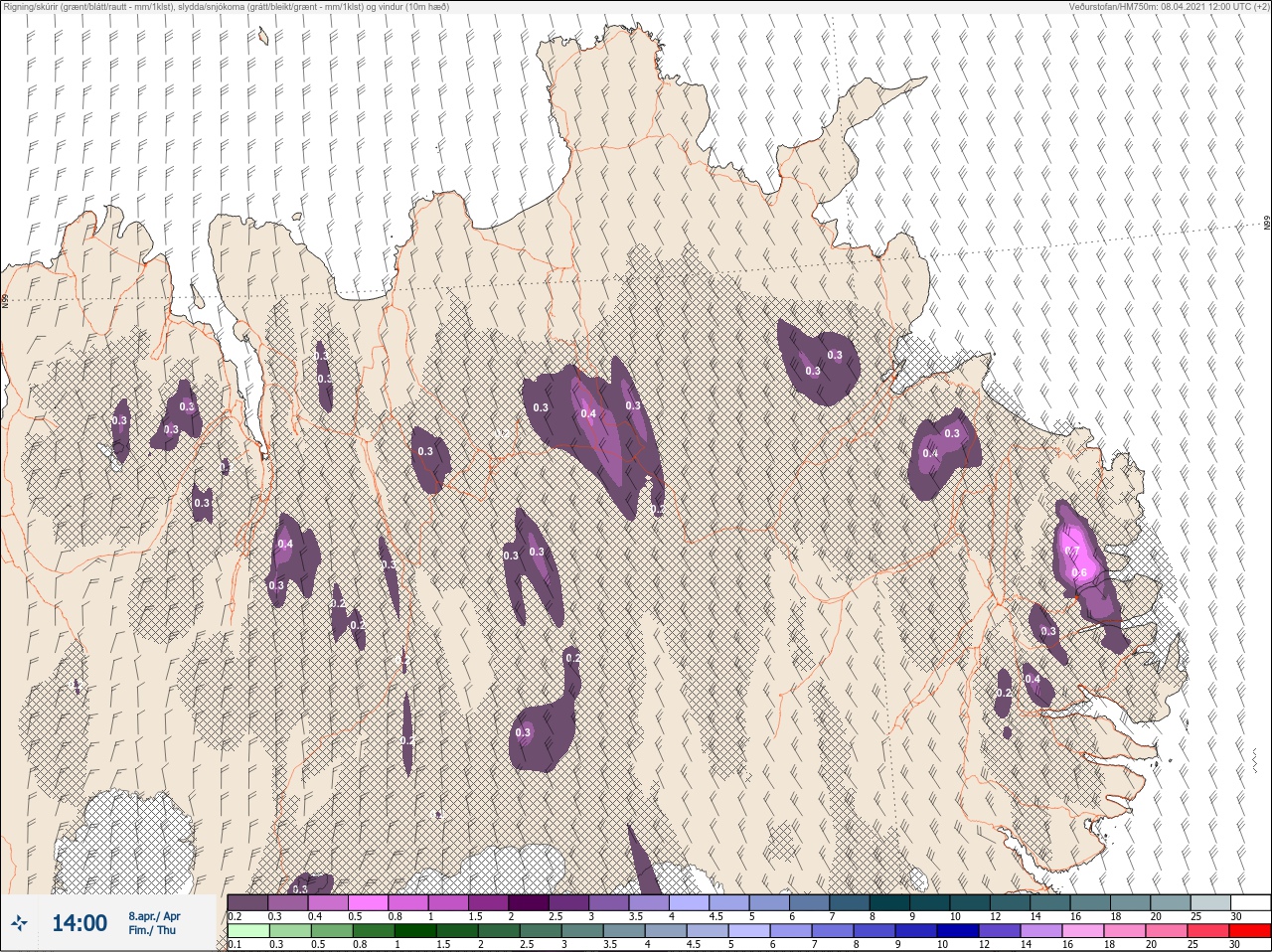
Task: Click the 14:00 forecast time display
Action: tap(79, 923)
